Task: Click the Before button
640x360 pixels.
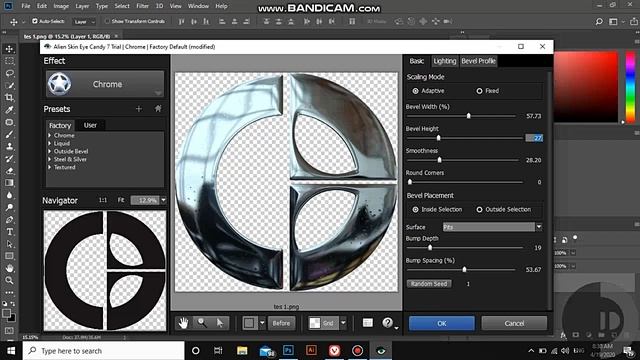Action: coord(281,323)
